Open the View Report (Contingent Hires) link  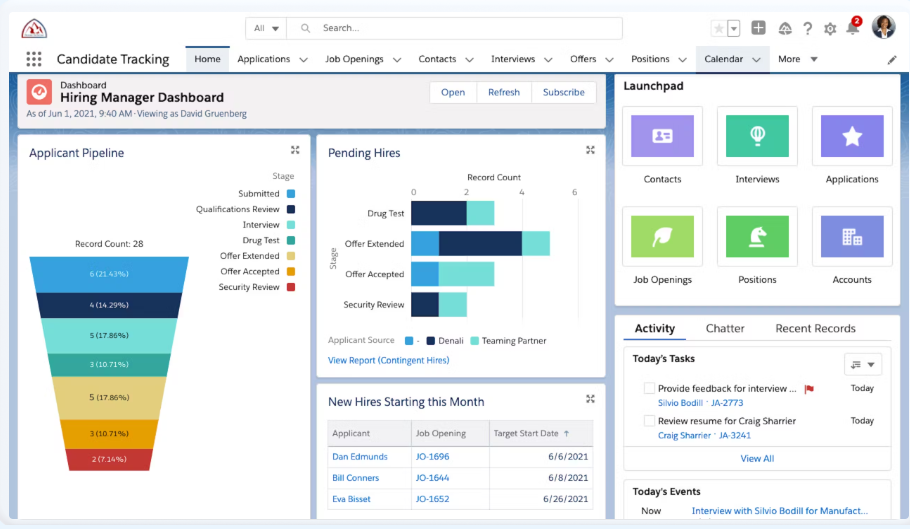[388, 360]
